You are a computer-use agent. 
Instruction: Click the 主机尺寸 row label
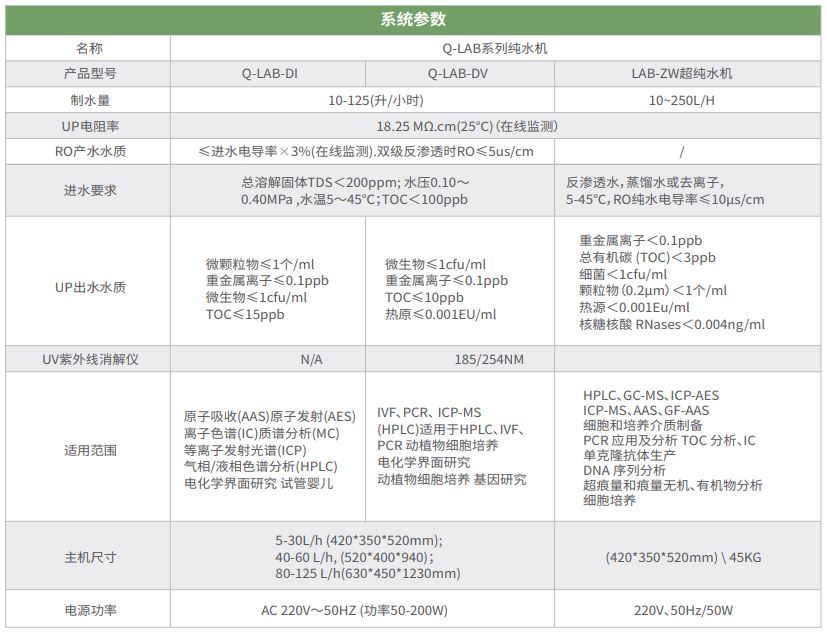click(89, 554)
